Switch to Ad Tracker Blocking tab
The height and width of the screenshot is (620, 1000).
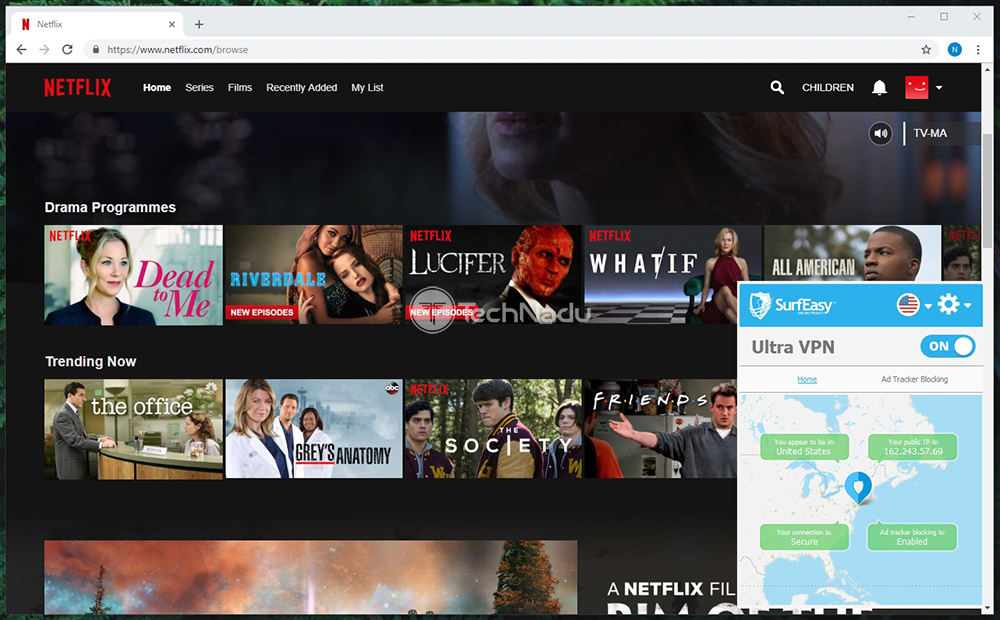pos(915,379)
